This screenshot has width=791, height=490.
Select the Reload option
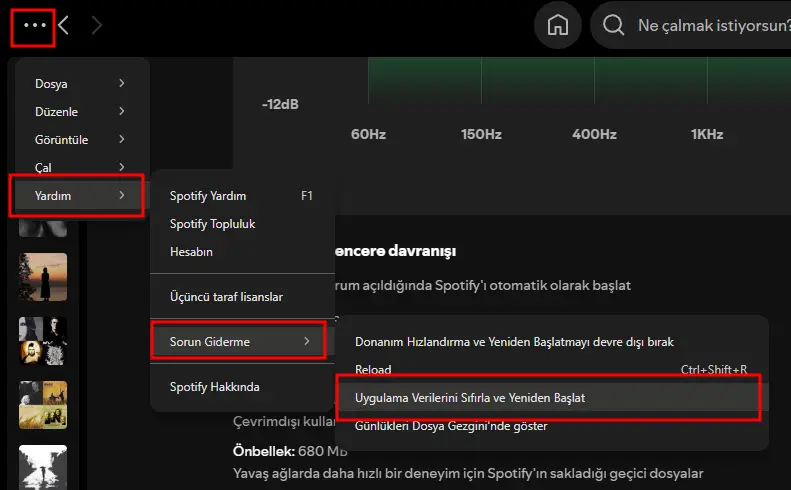coord(552,368)
